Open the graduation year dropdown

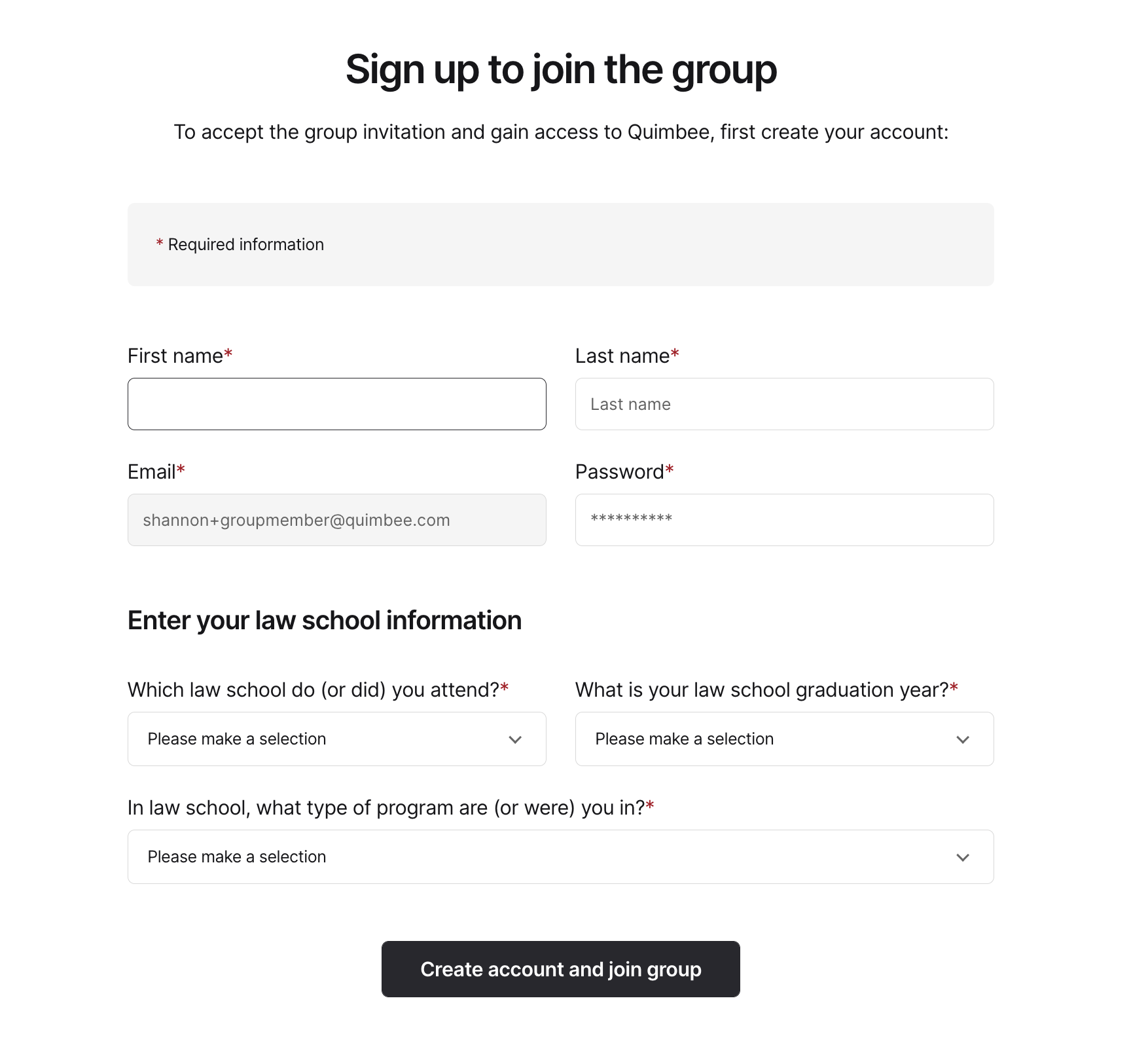[783, 739]
